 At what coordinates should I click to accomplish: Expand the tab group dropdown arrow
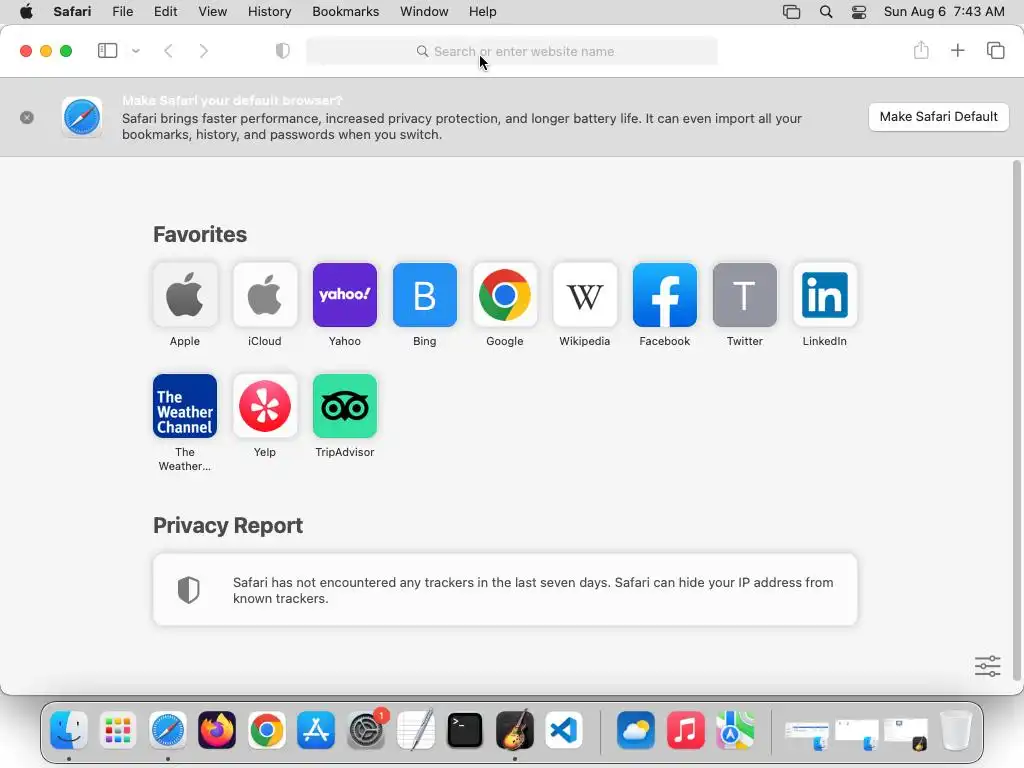[136, 51]
